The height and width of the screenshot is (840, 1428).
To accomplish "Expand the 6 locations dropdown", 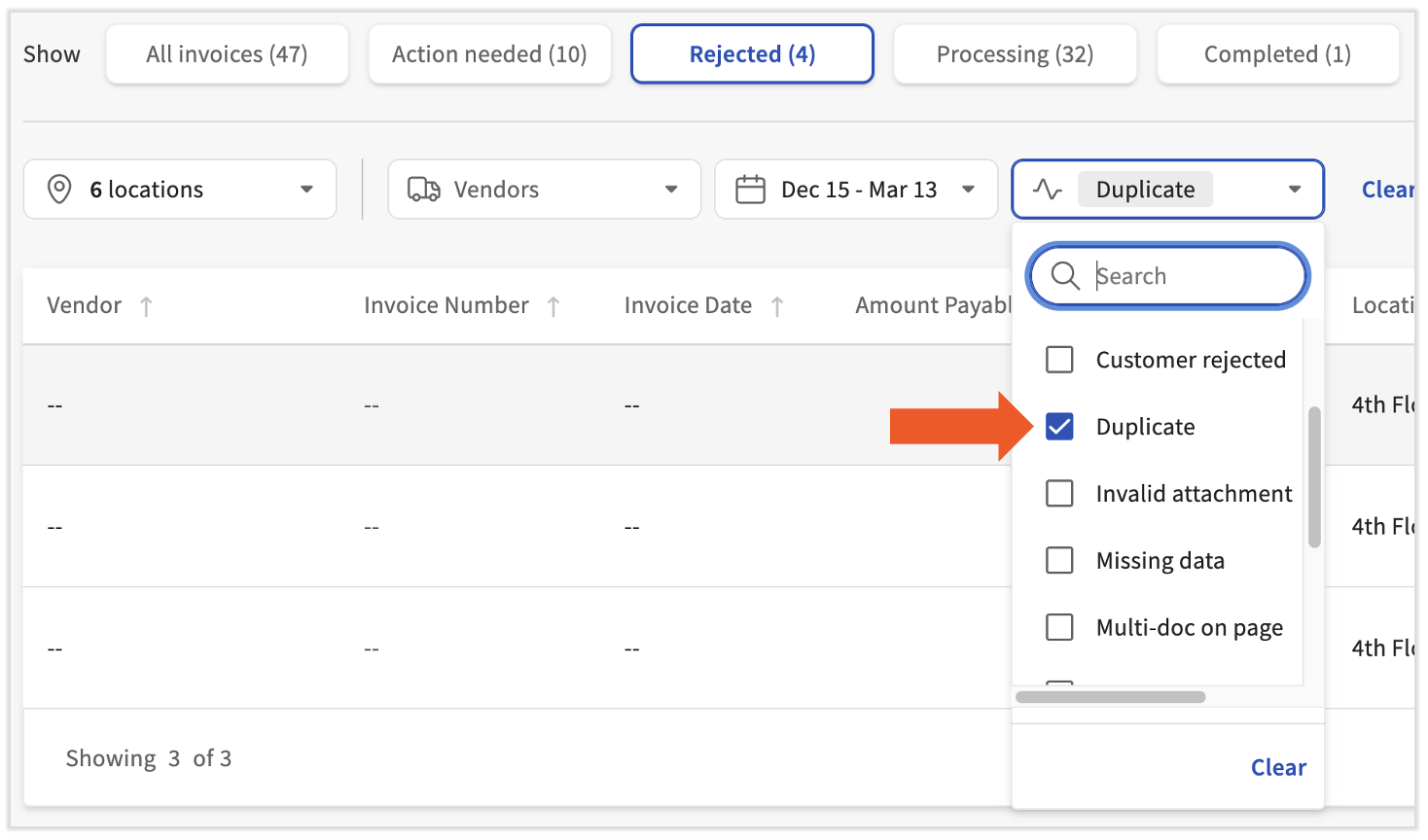I will pos(306,190).
